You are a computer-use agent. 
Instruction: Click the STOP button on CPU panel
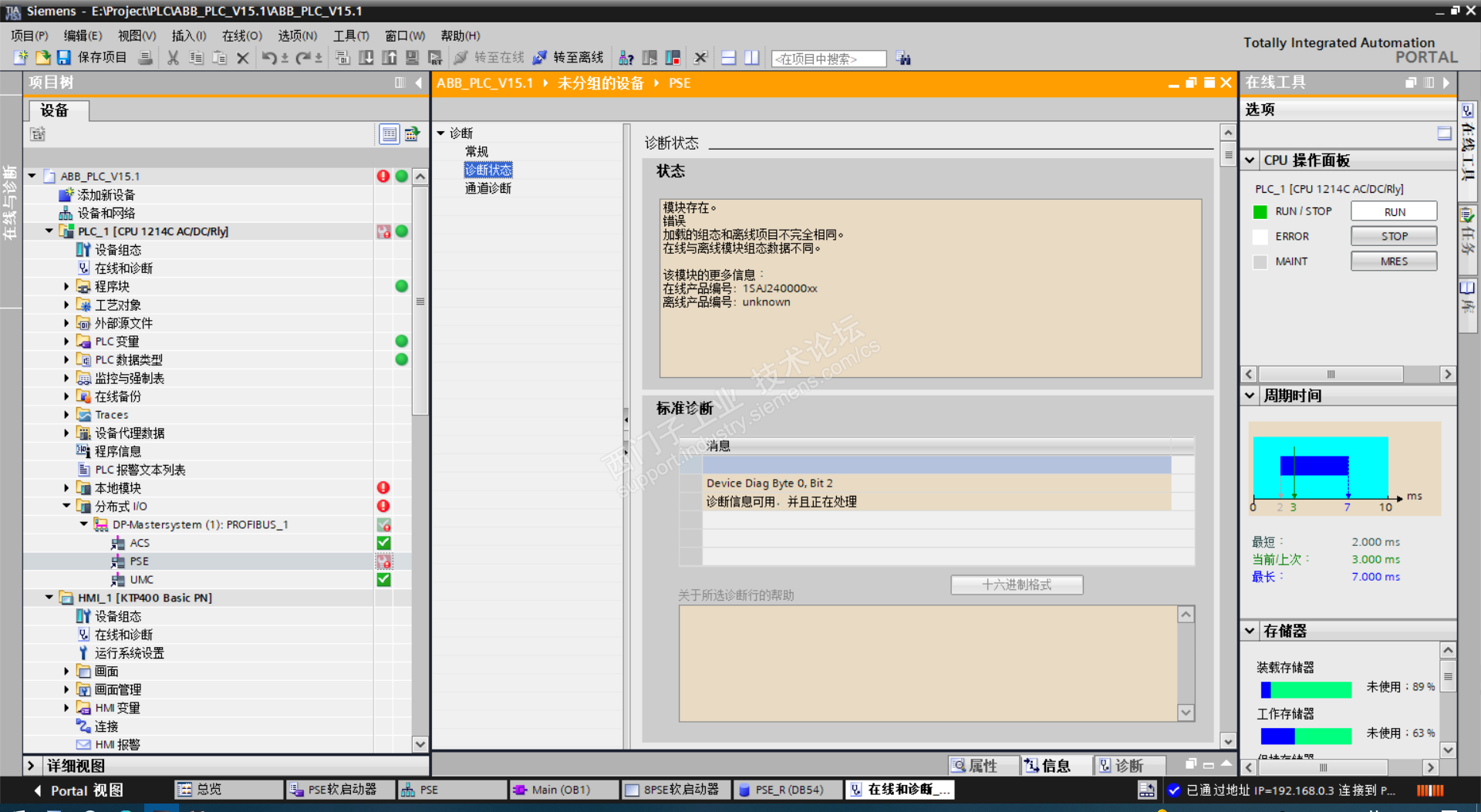(1394, 236)
